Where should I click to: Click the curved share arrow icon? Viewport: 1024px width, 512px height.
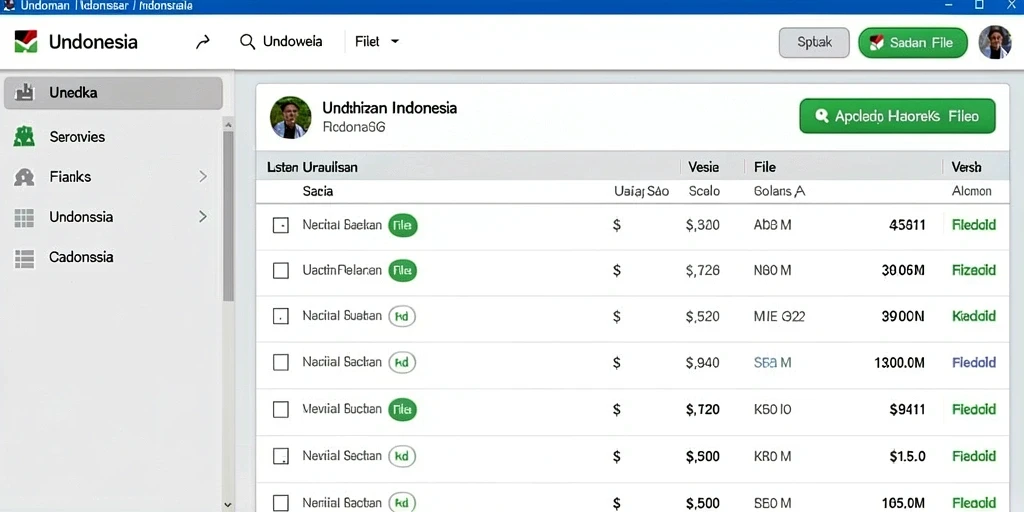coord(203,42)
